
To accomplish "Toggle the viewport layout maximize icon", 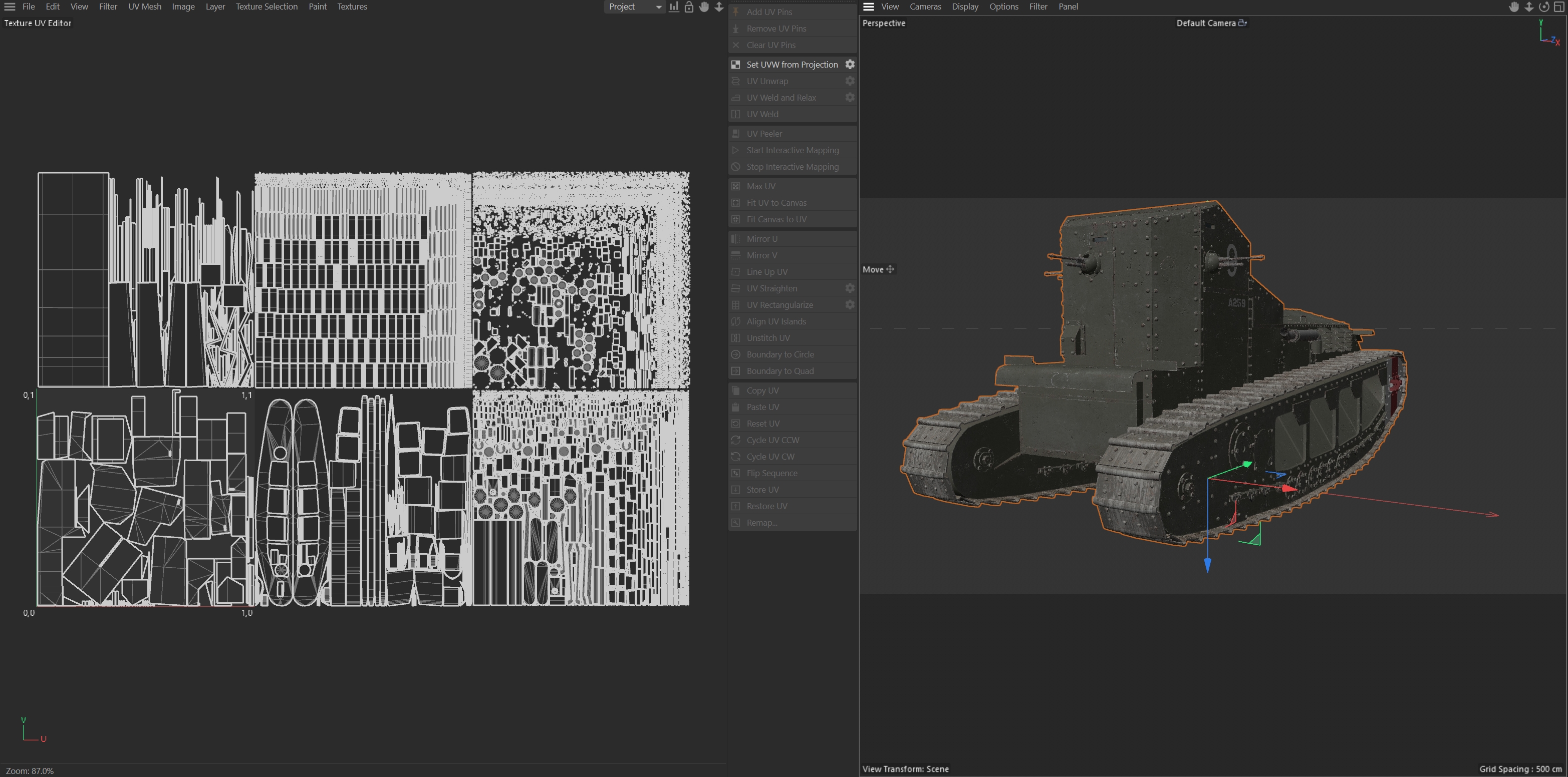I will click(1559, 7).
